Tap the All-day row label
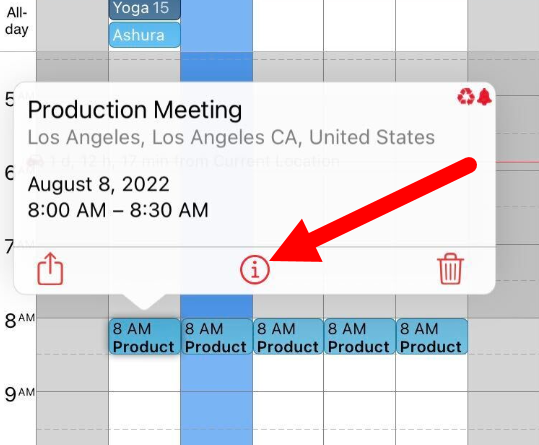The width and height of the screenshot is (539, 445). pyautogui.click(x=16, y=21)
